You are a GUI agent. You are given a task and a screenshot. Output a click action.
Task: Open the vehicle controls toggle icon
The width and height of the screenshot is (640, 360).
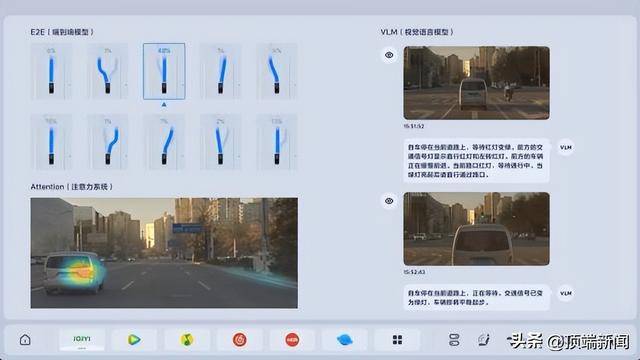pos(454,340)
